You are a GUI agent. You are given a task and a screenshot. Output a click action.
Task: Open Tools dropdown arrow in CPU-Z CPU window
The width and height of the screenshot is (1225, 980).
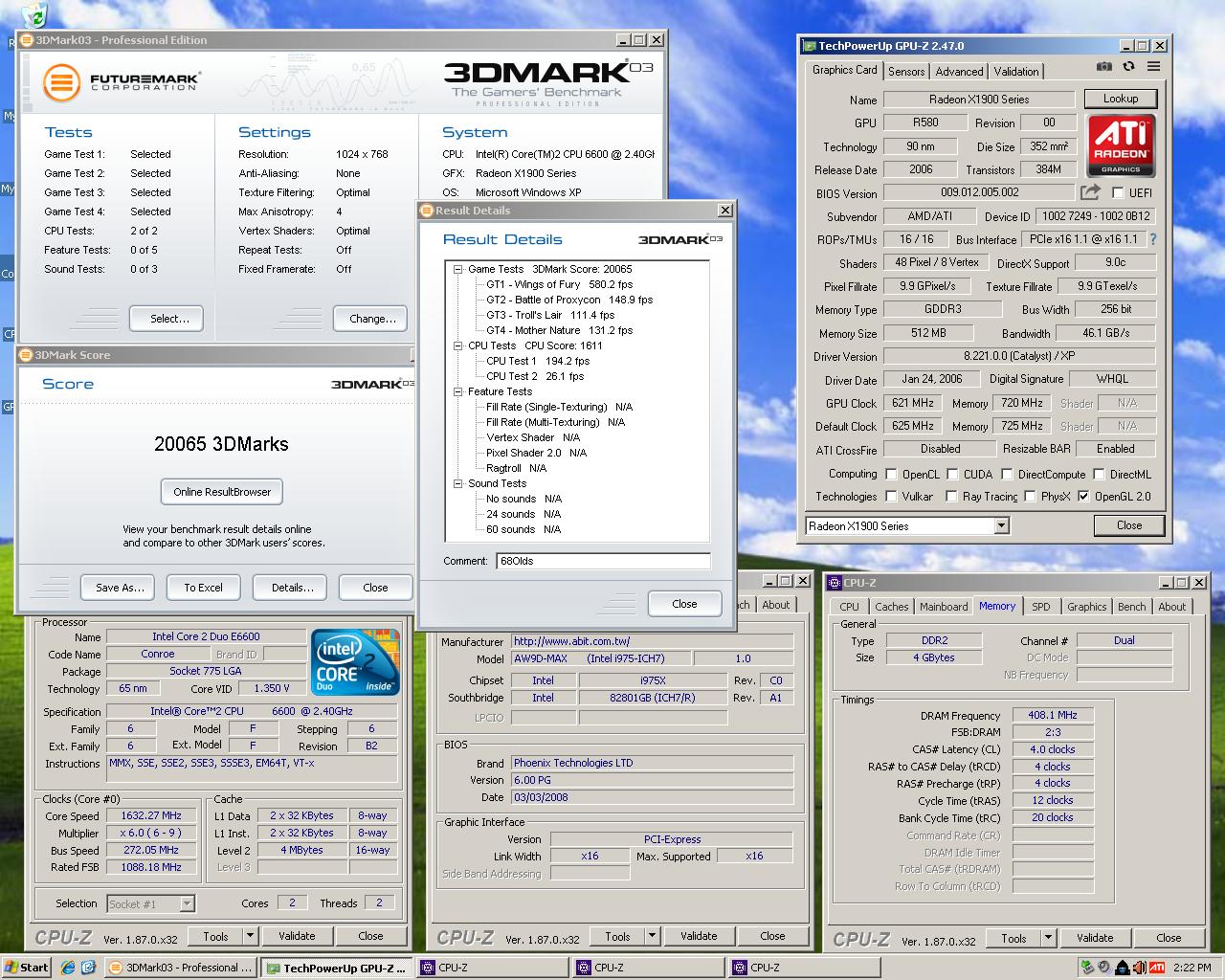pyautogui.click(x=250, y=936)
